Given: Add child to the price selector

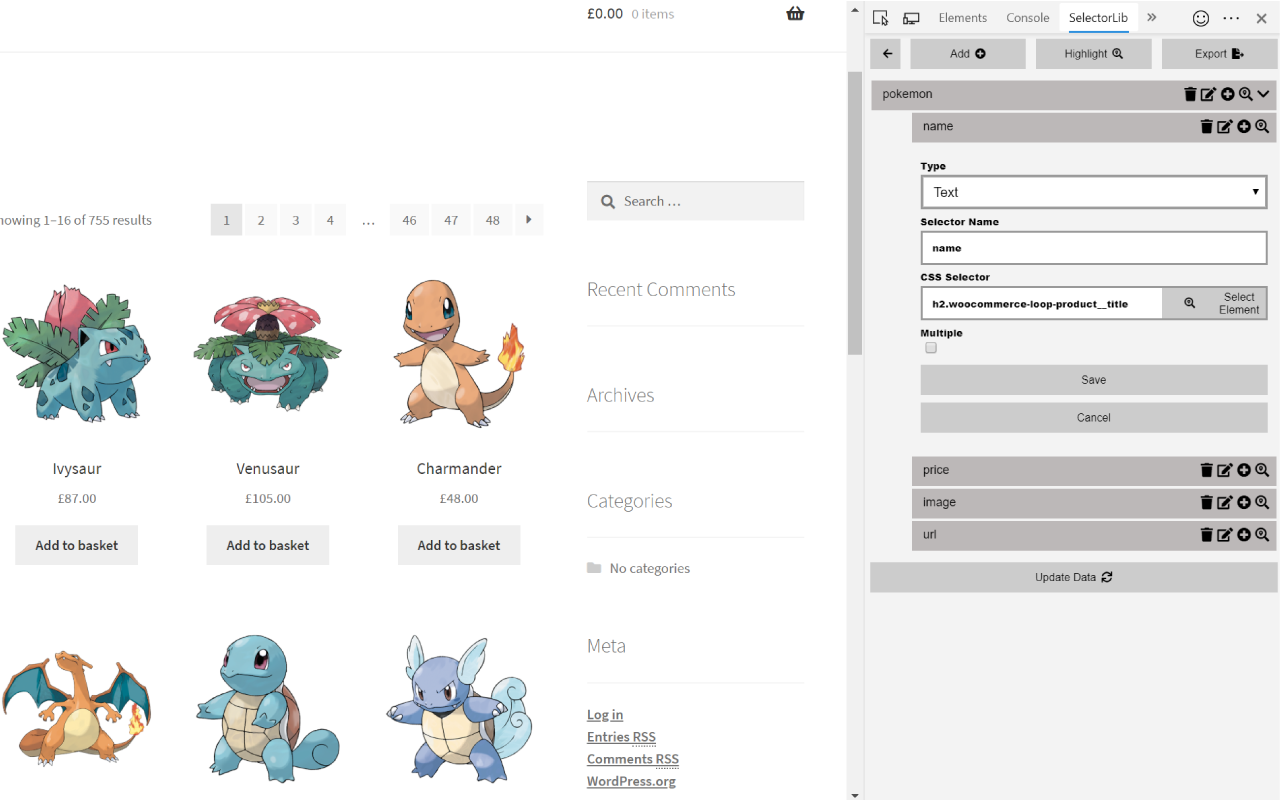Looking at the screenshot, I should pyautogui.click(x=1244, y=470).
